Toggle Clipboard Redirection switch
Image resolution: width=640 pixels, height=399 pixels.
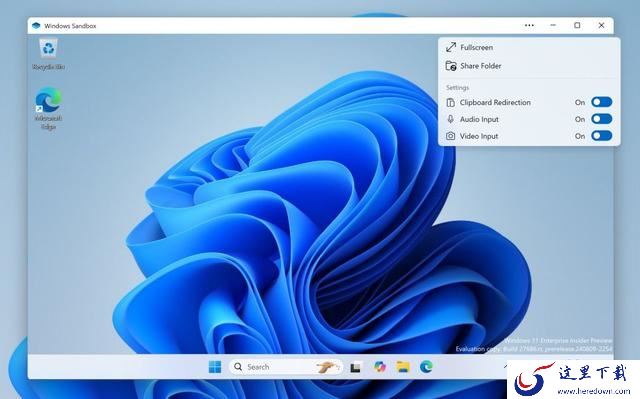pyautogui.click(x=602, y=102)
